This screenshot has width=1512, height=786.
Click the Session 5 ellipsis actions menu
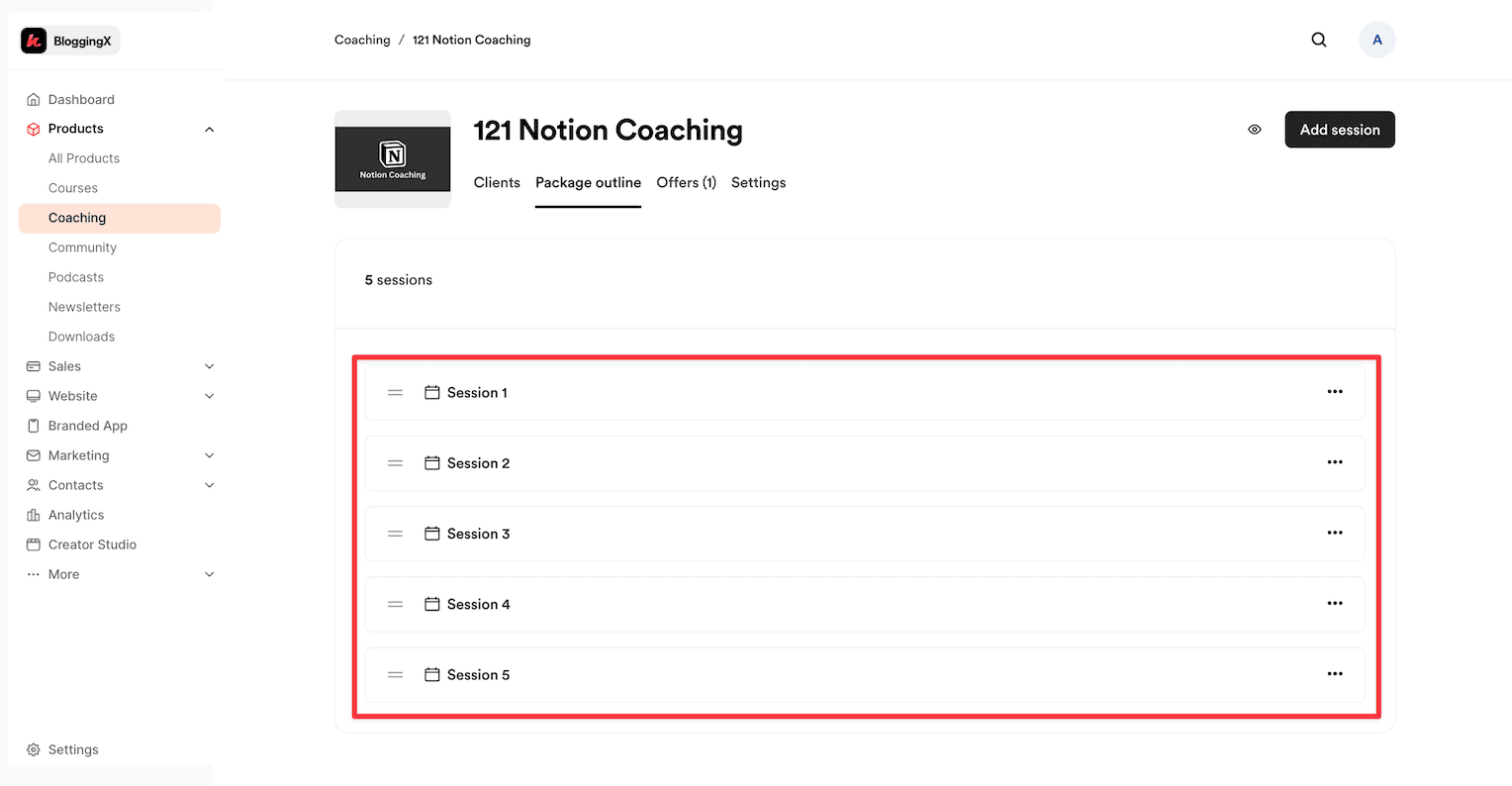tap(1335, 674)
